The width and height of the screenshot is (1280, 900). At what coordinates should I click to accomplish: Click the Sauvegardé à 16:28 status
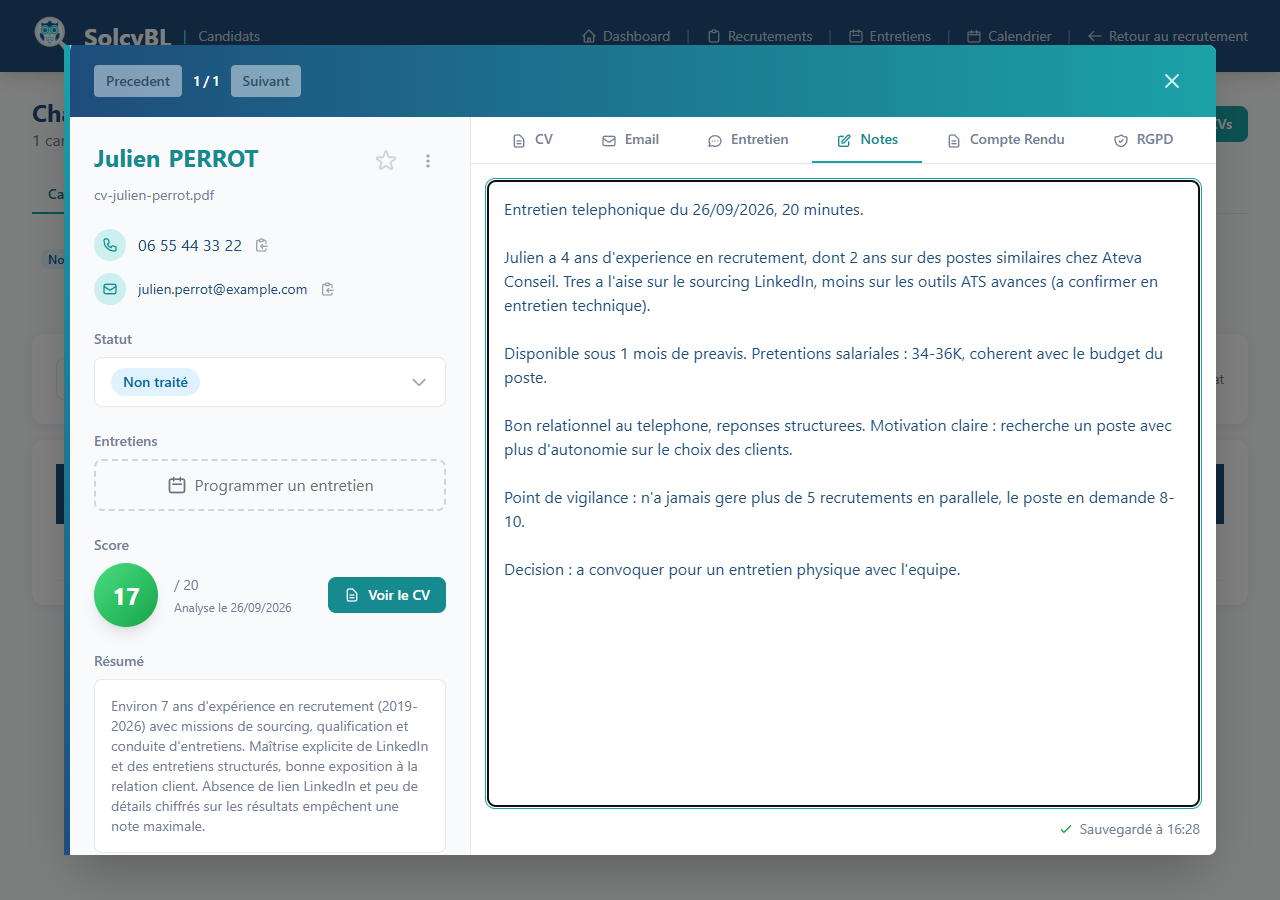click(1130, 829)
